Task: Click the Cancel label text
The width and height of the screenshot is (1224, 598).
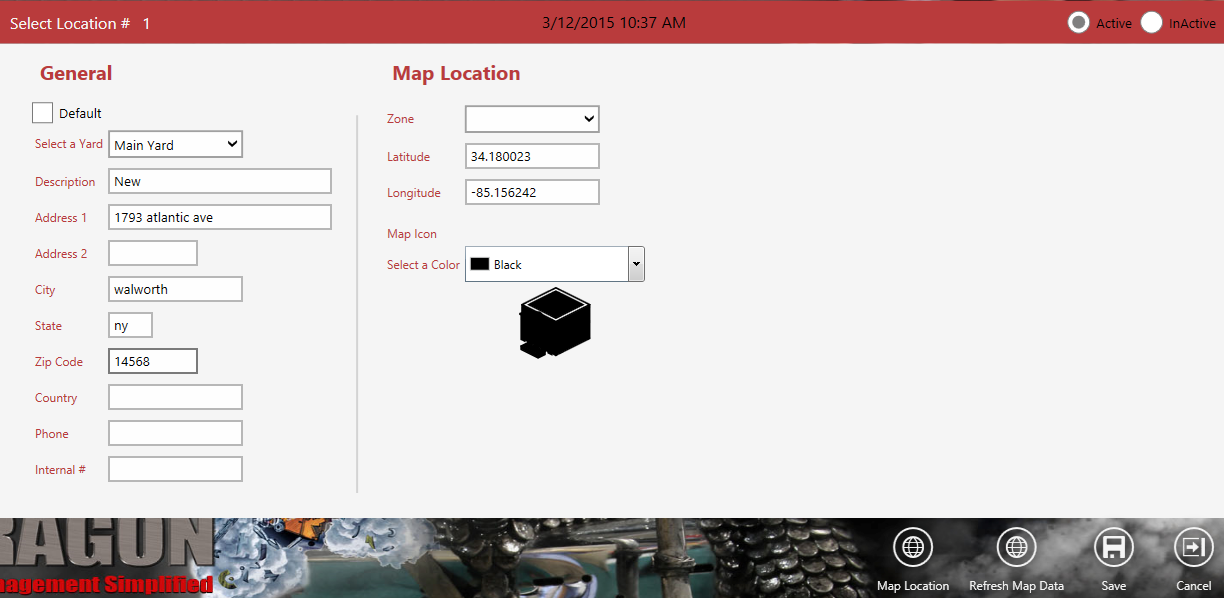Action: 1194,586
